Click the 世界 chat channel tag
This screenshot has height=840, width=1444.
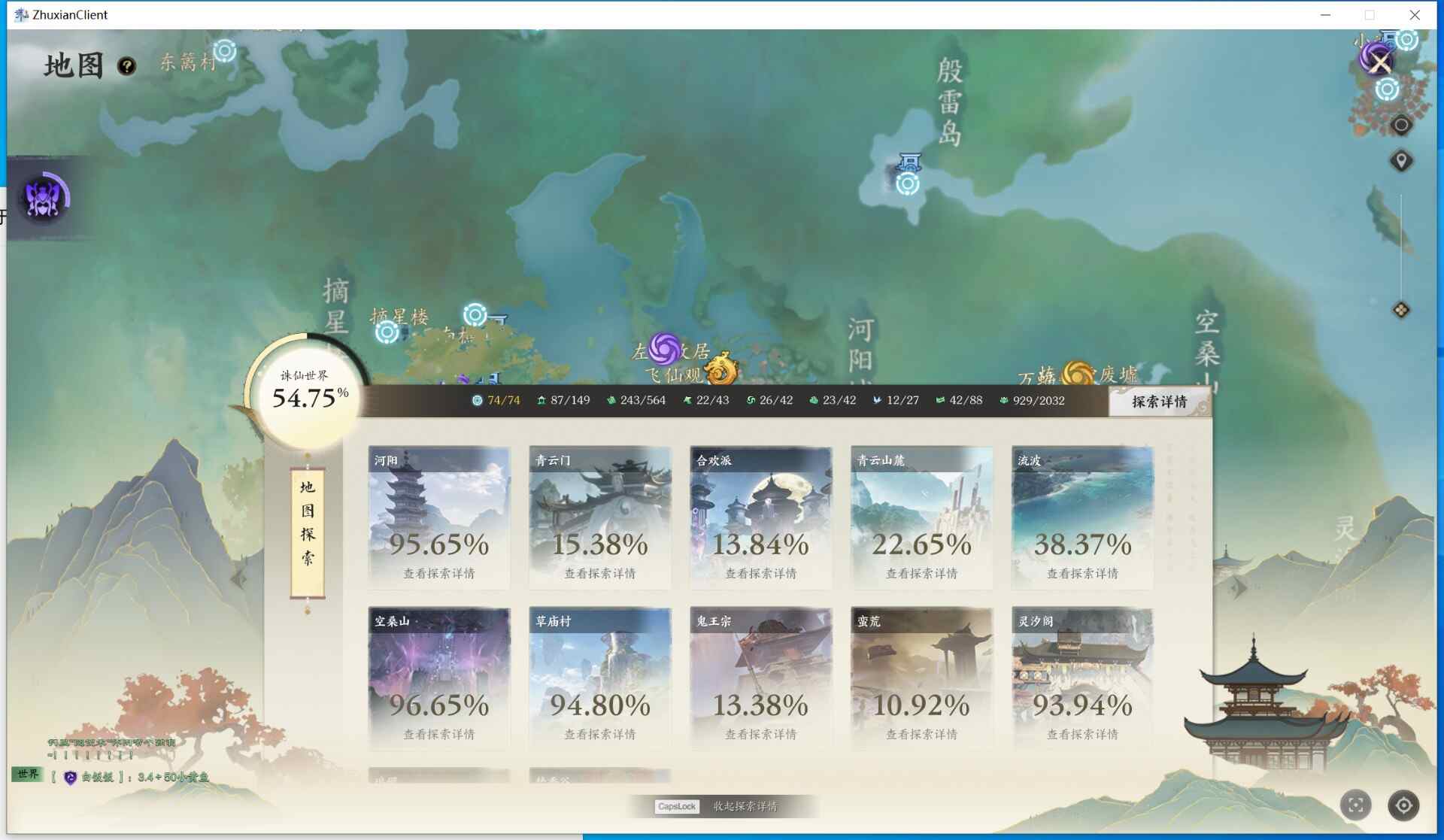28,774
